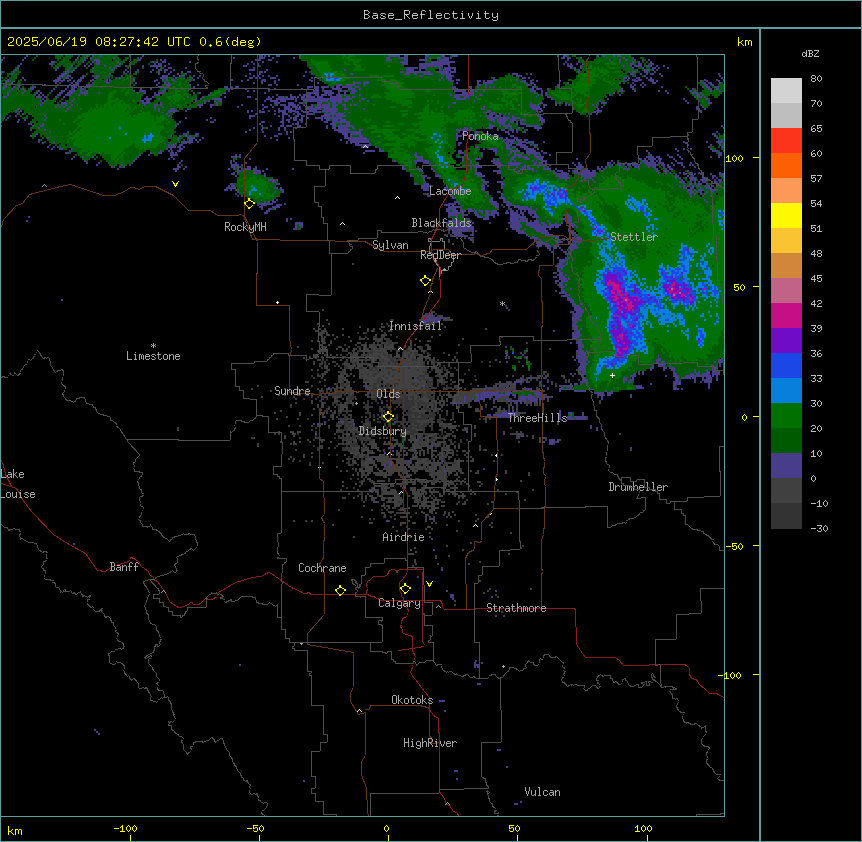This screenshot has width=862, height=842.
Task: Select the Didsbury label
Action: 383,431
